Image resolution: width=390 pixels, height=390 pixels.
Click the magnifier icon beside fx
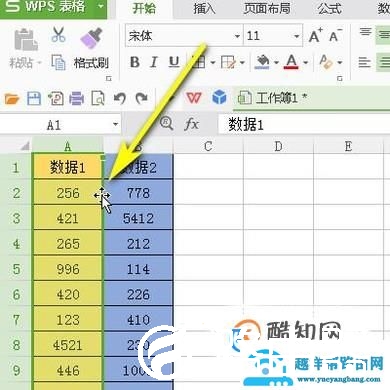click(x=166, y=123)
